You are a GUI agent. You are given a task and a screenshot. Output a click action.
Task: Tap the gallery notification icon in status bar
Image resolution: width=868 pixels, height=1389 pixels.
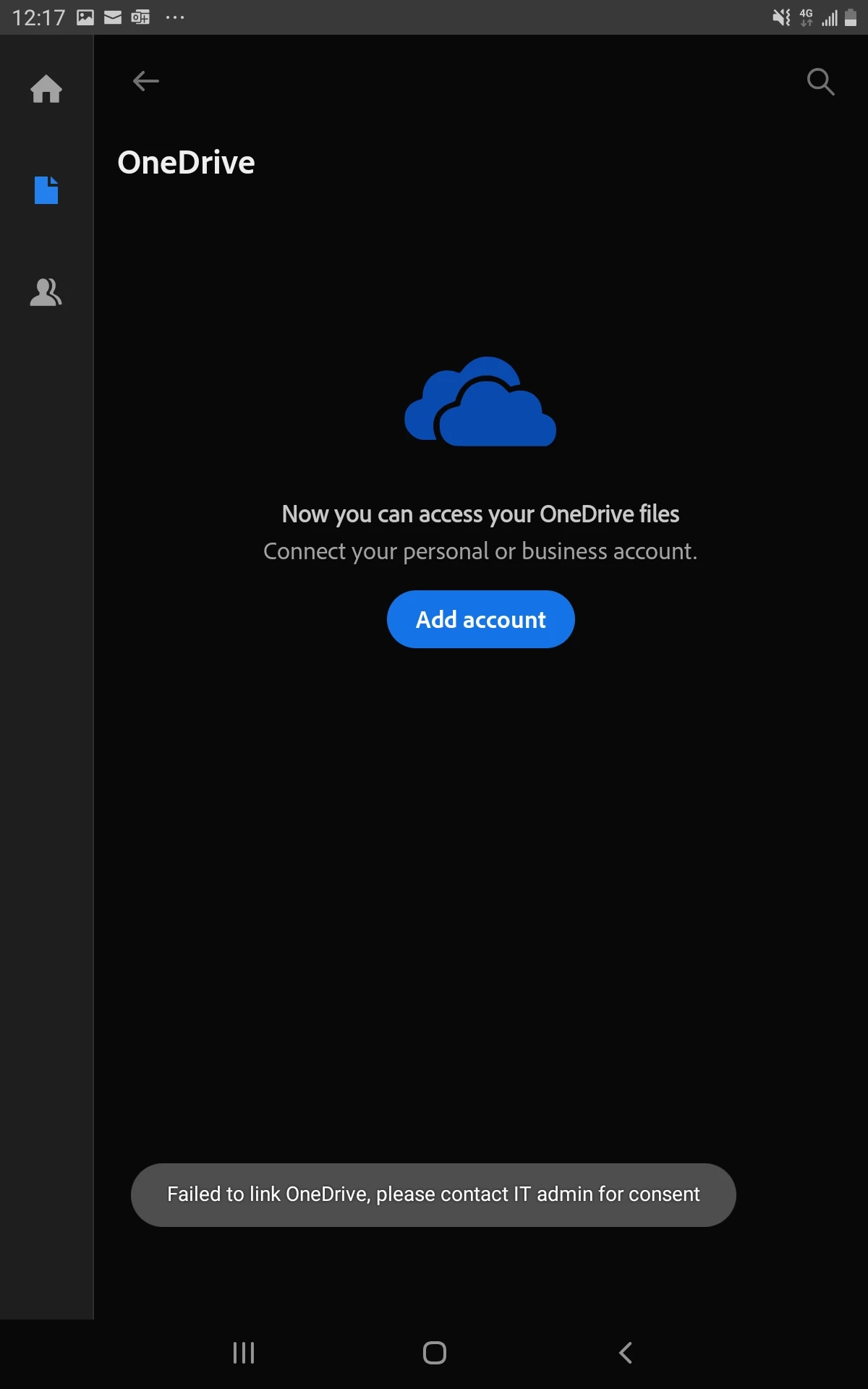coord(85,17)
